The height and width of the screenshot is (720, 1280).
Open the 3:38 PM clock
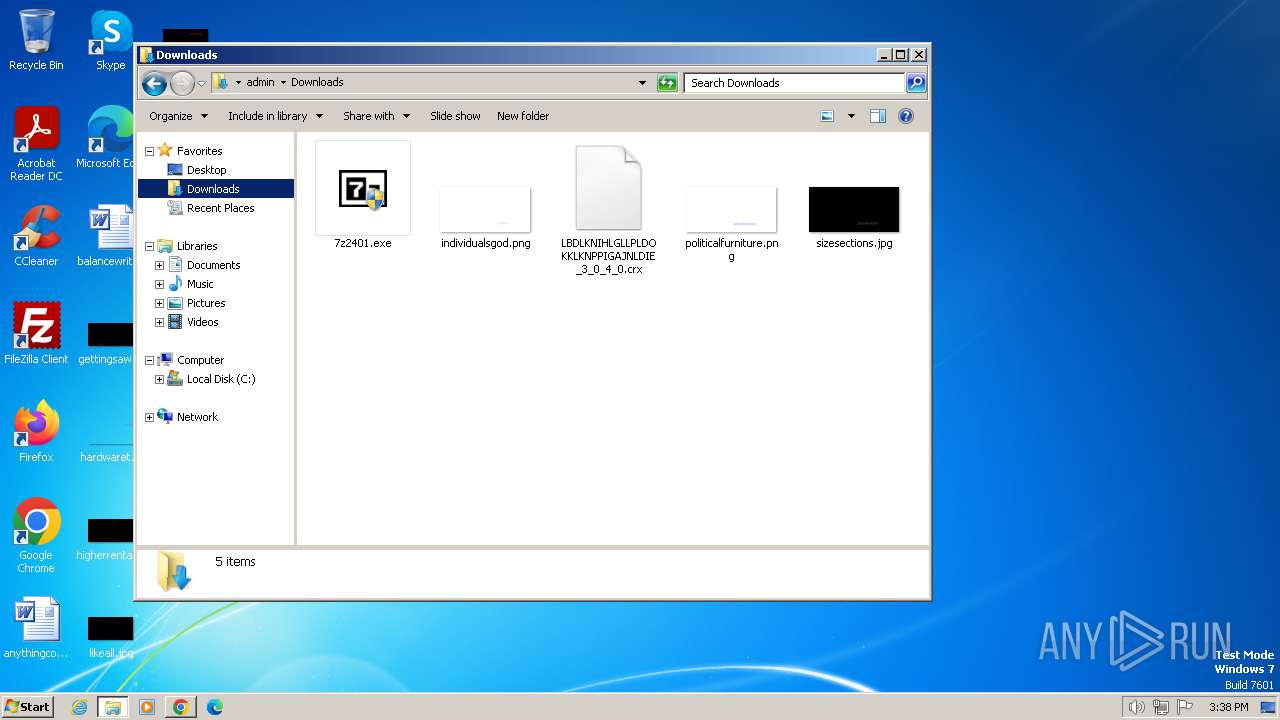[1228, 707]
